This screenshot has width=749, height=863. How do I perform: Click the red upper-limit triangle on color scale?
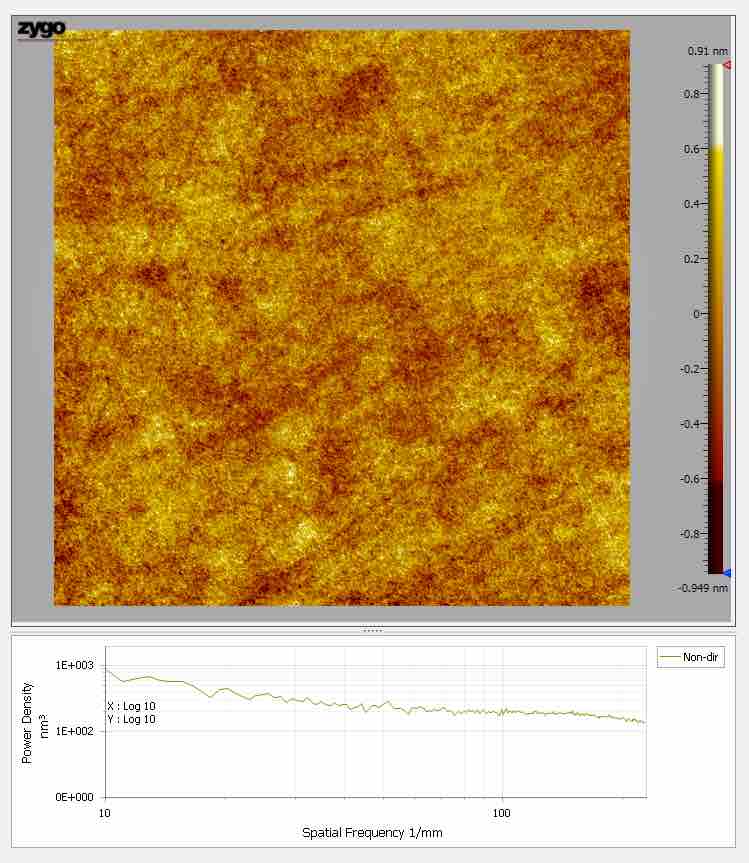pyautogui.click(x=727, y=64)
